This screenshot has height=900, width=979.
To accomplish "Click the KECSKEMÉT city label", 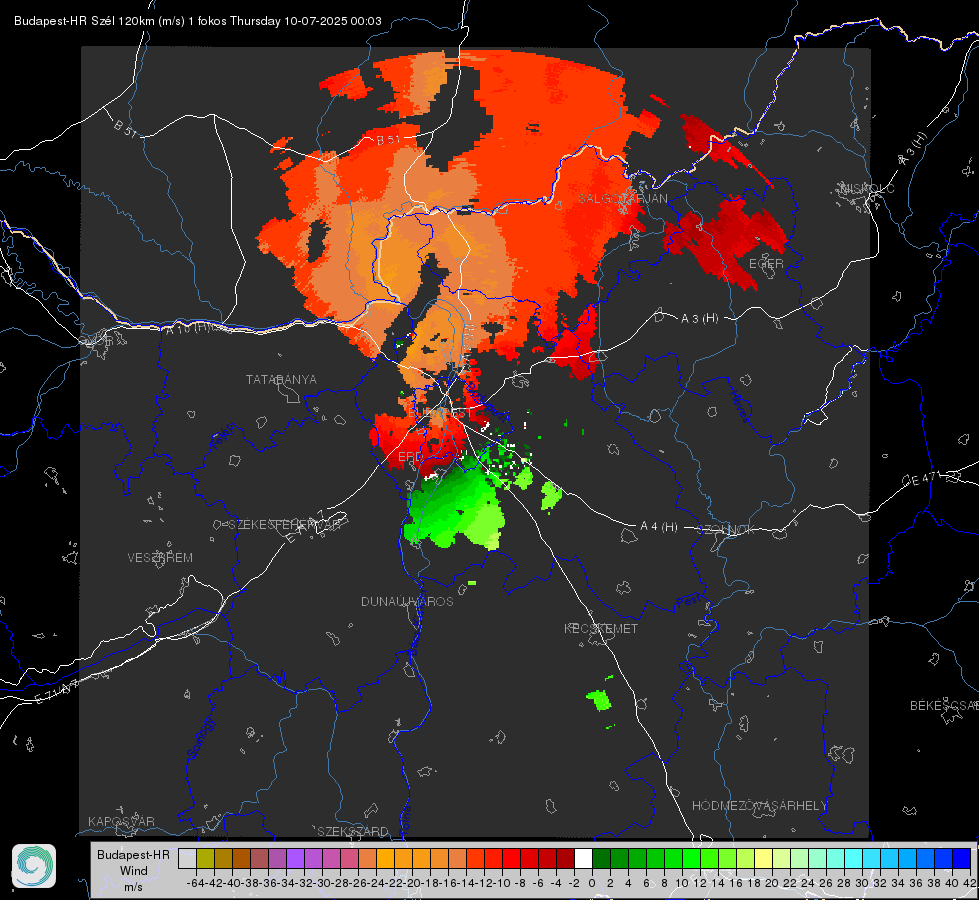I will (601, 628).
